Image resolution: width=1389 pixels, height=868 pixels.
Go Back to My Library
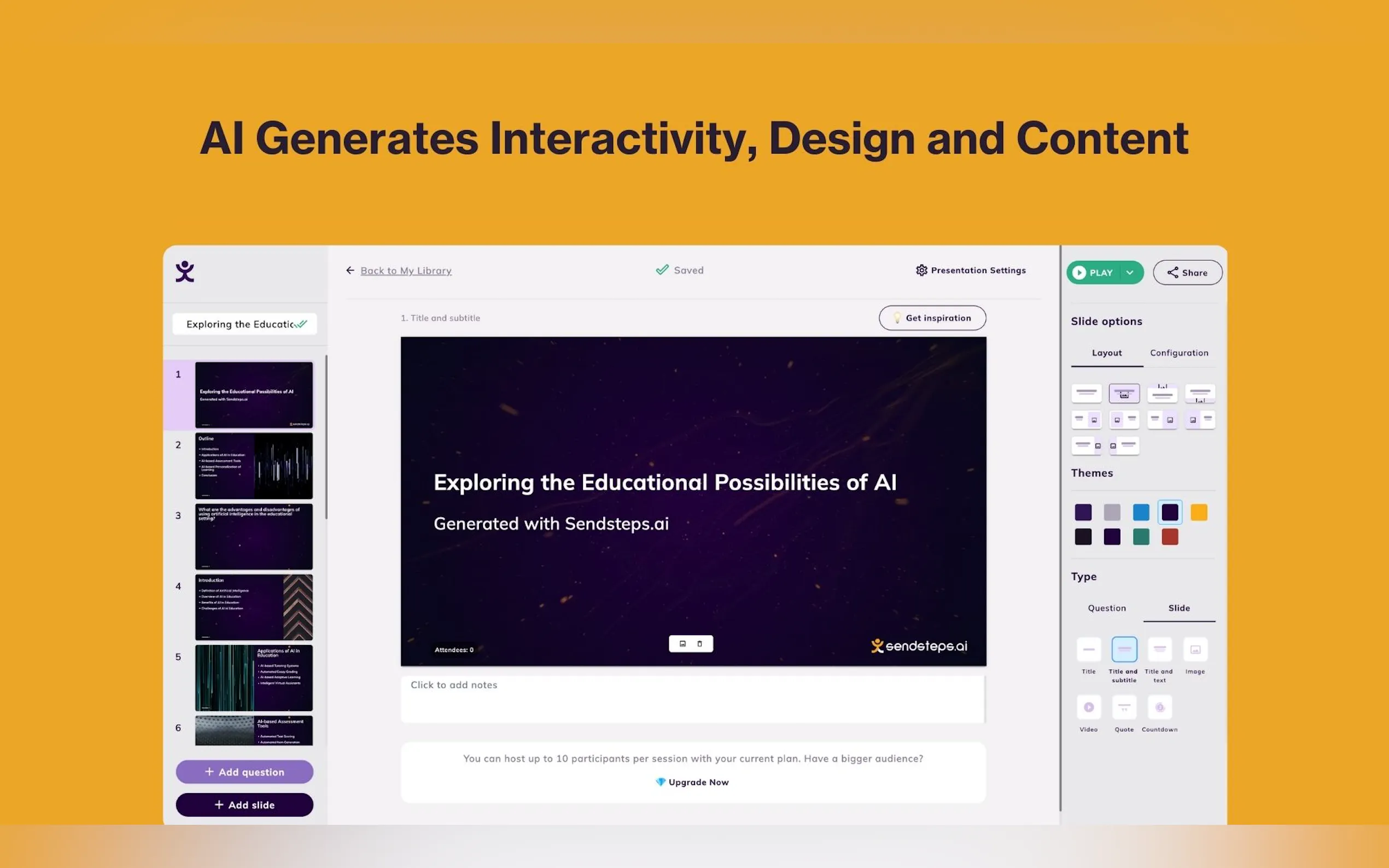[405, 271]
